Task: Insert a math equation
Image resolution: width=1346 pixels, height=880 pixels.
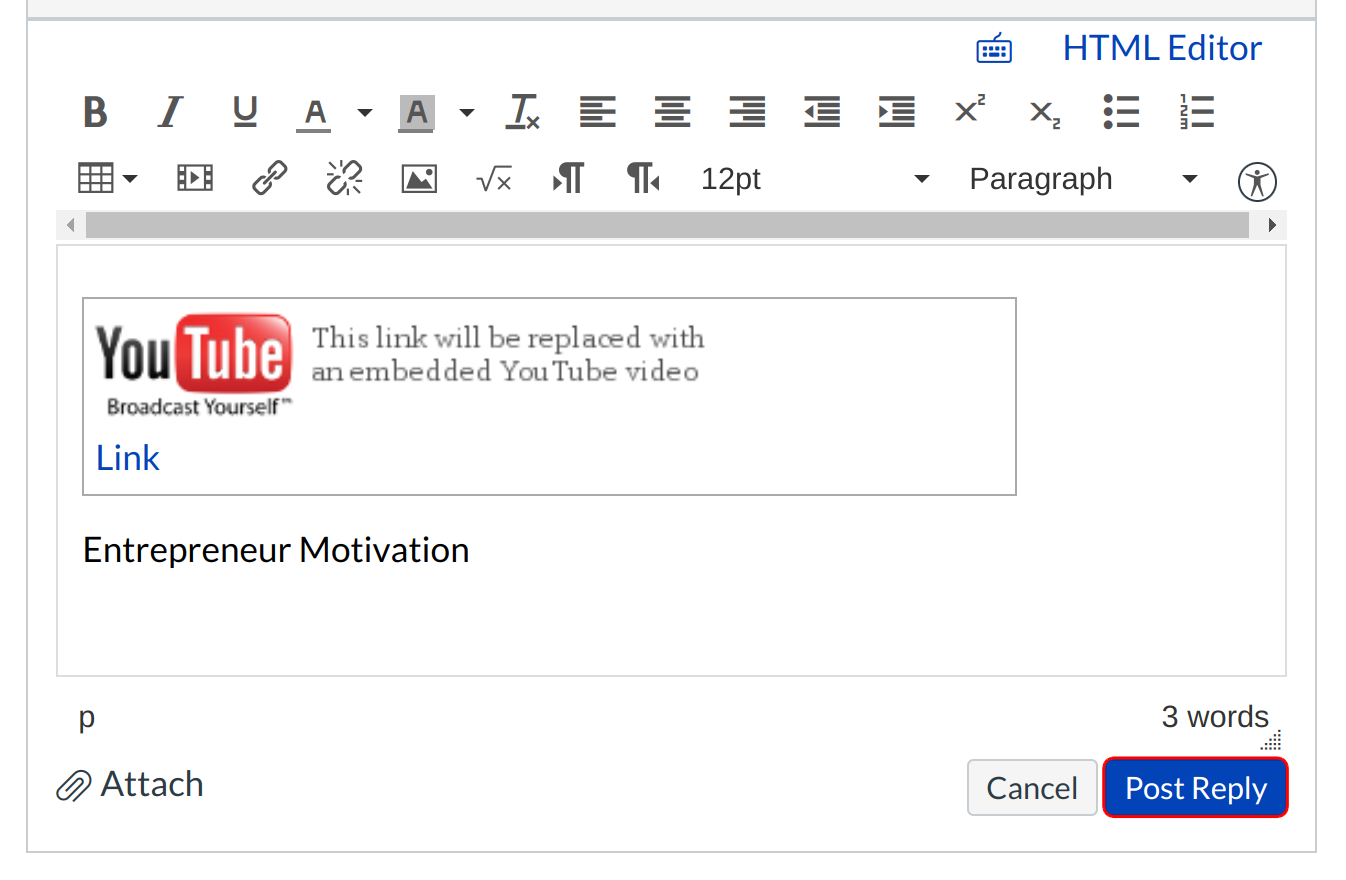Action: [494, 180]
